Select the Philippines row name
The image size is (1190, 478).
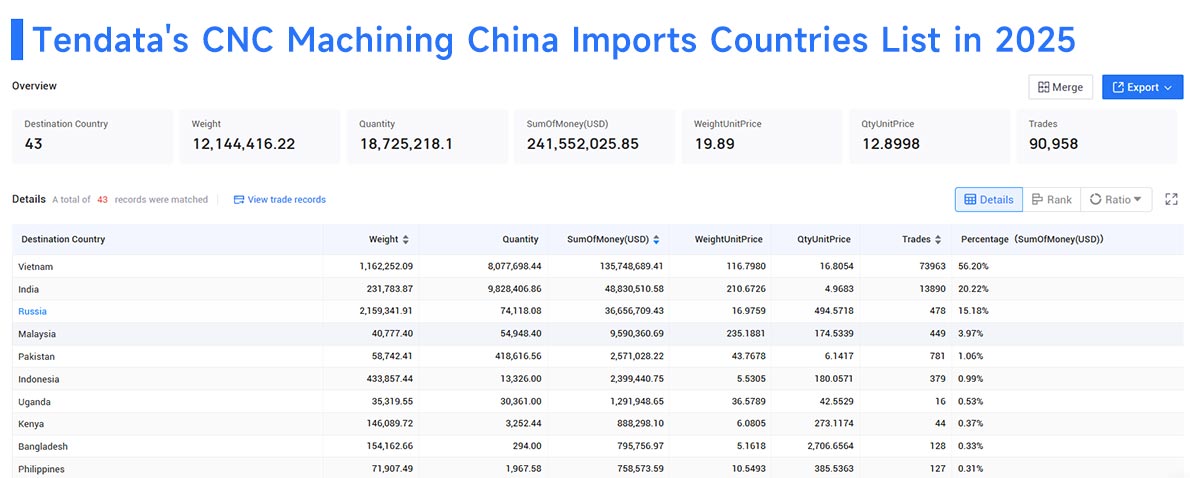(42, 469)
